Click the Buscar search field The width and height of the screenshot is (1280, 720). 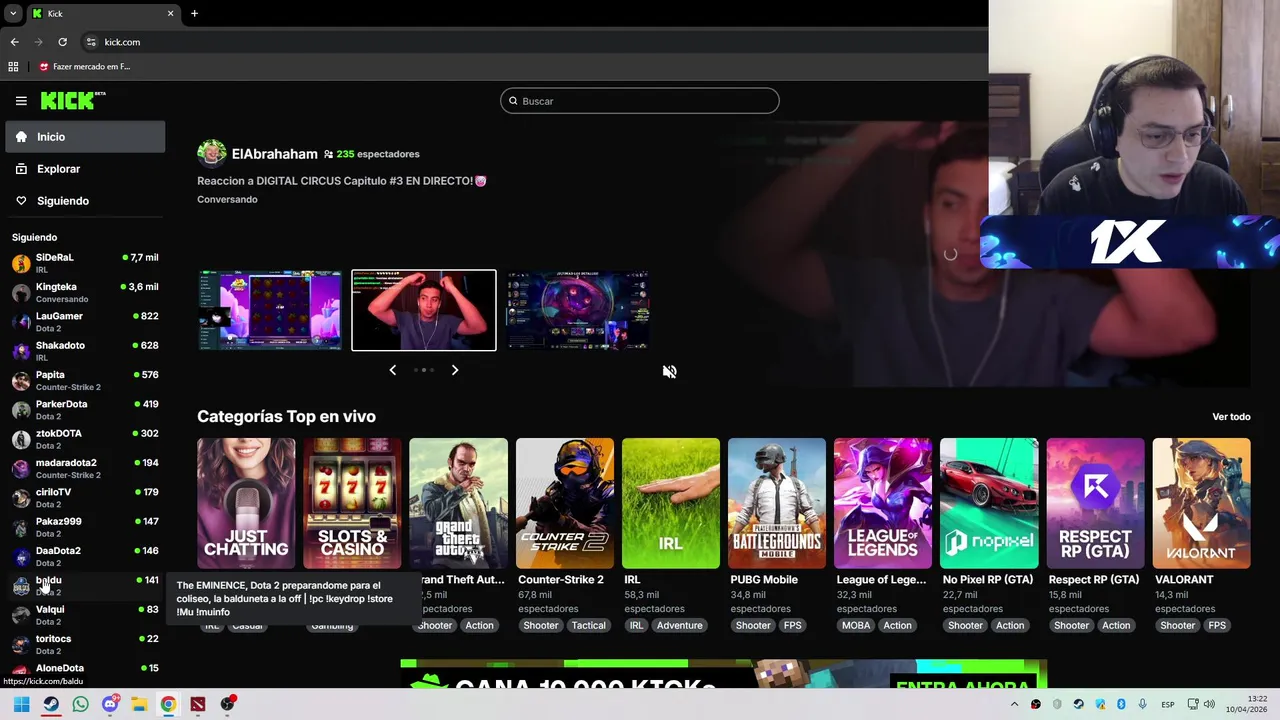(x=639, y=101)
